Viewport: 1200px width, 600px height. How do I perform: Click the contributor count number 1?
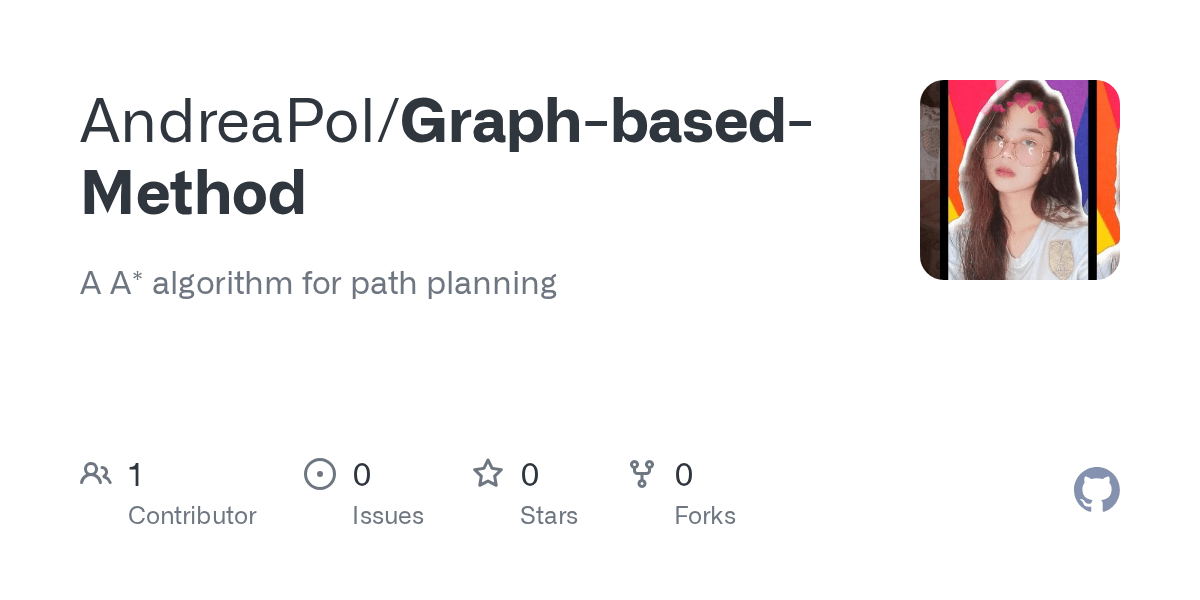pyautogui.click(x=135, y=474)
